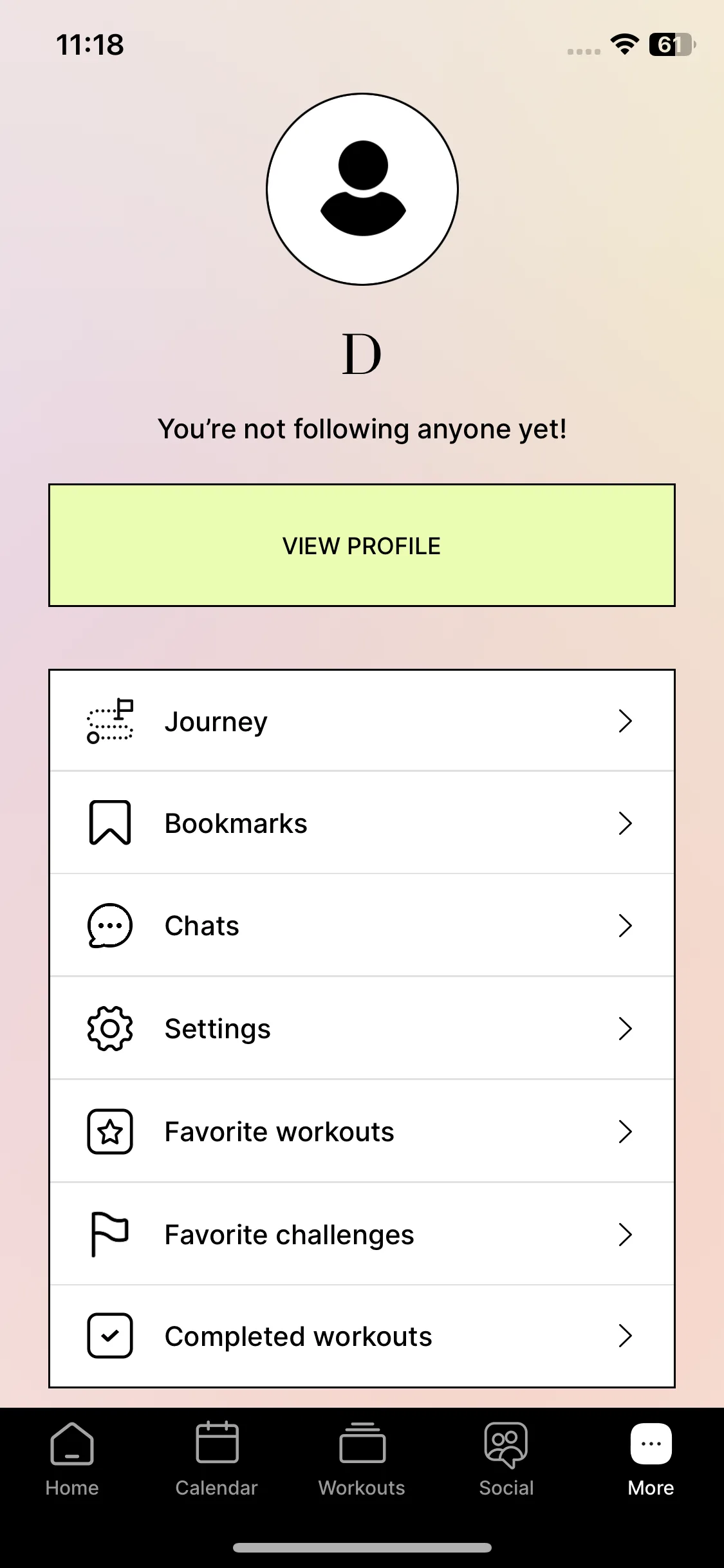Tap the Completed workouts checkmark icon
This screenshot has width=724, height=1568.
[x=110, y=1336]
